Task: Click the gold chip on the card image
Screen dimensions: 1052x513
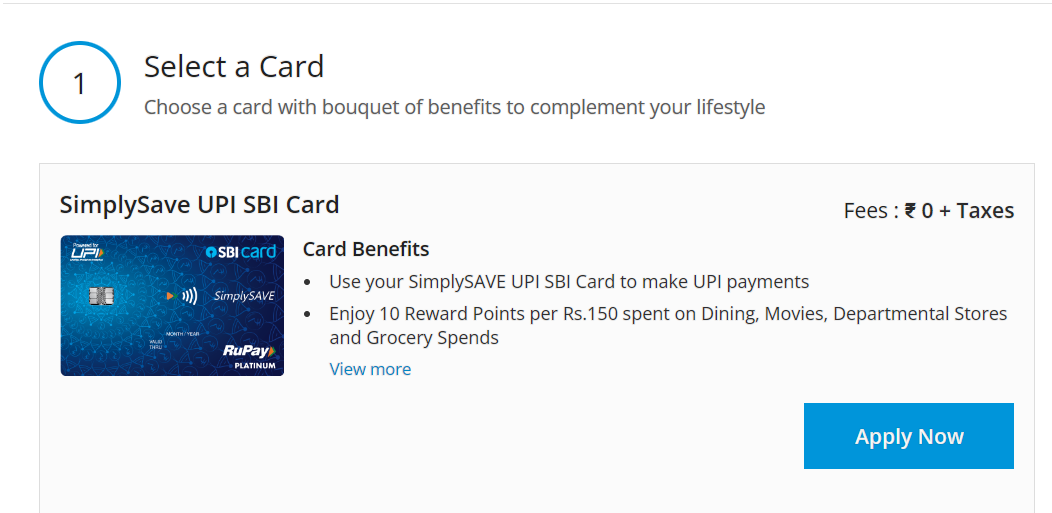Action: pos(102,296)
